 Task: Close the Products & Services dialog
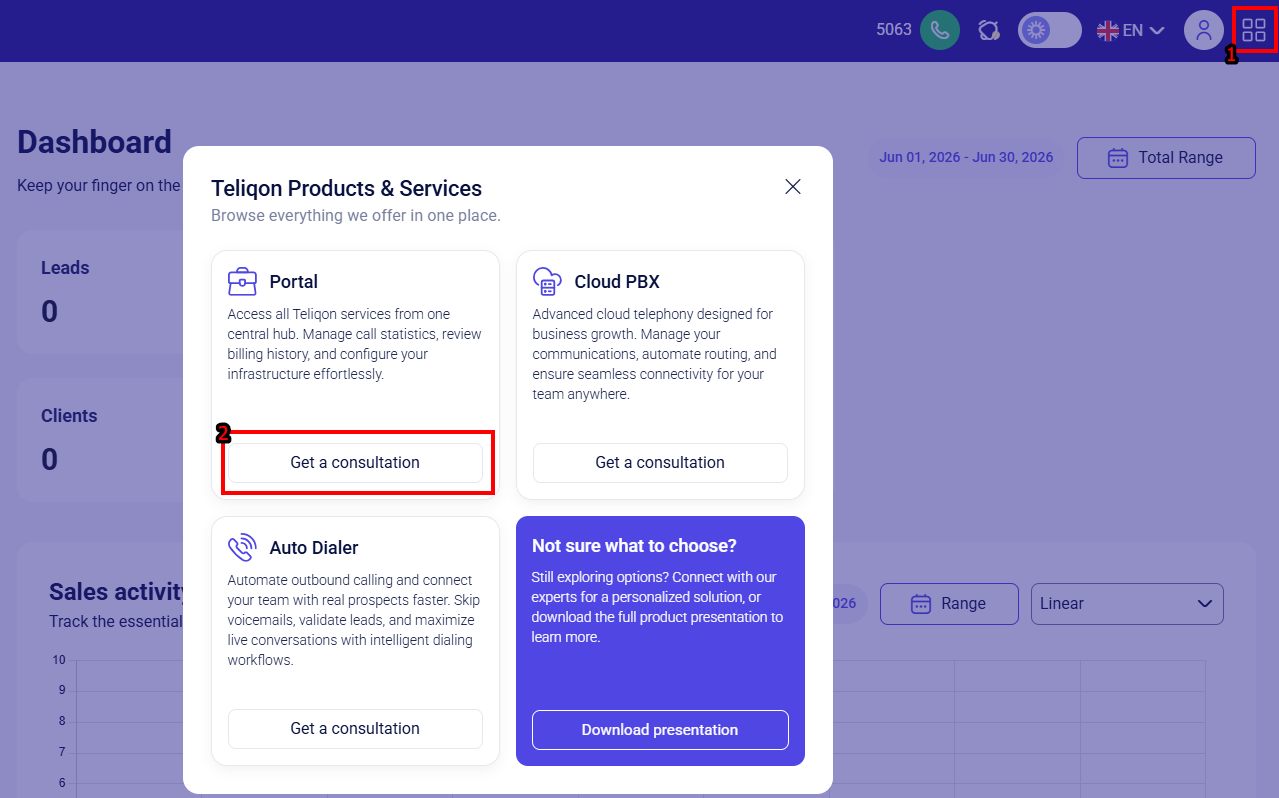pyautogui.click(x=793, y=187)
